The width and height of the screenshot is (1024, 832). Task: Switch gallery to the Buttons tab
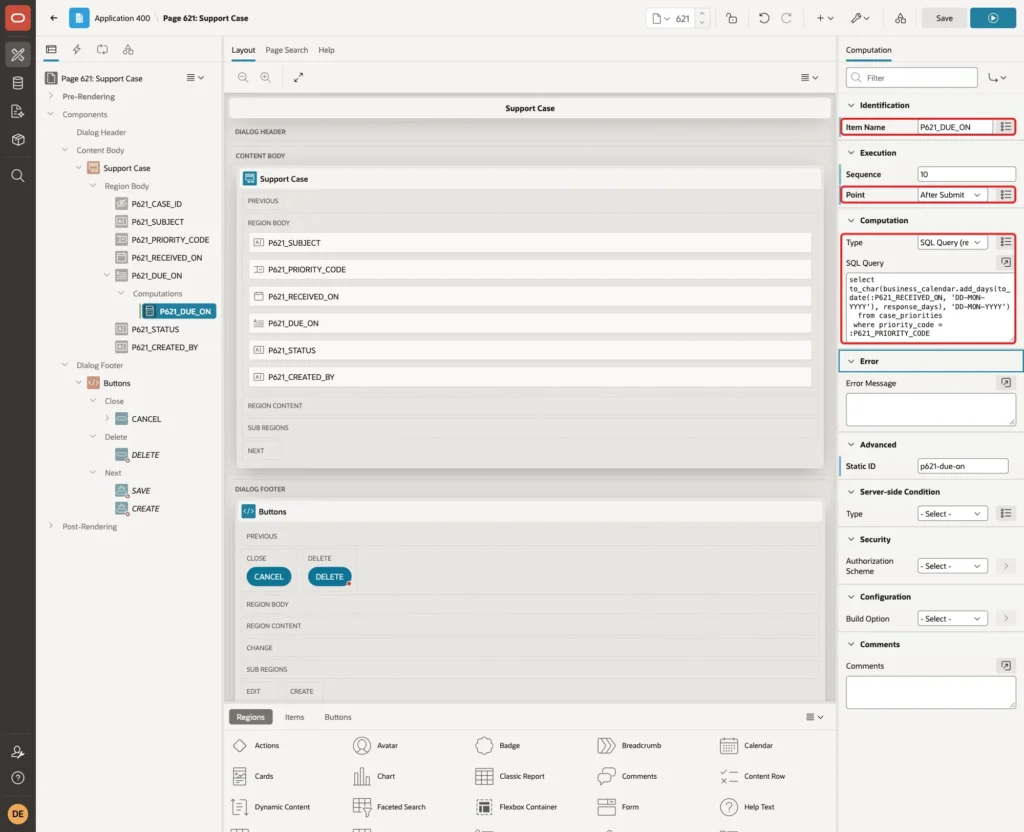point(338,717)
